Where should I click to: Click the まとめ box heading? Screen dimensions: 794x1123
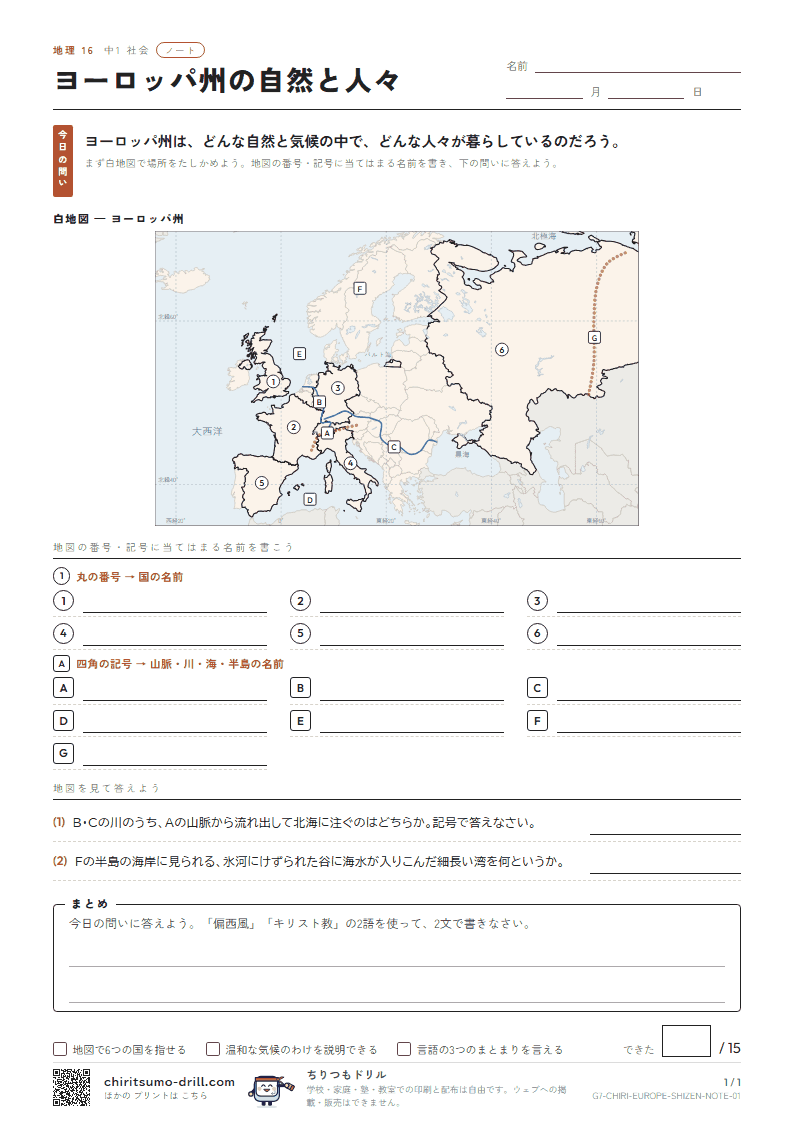tap(89, 903)
